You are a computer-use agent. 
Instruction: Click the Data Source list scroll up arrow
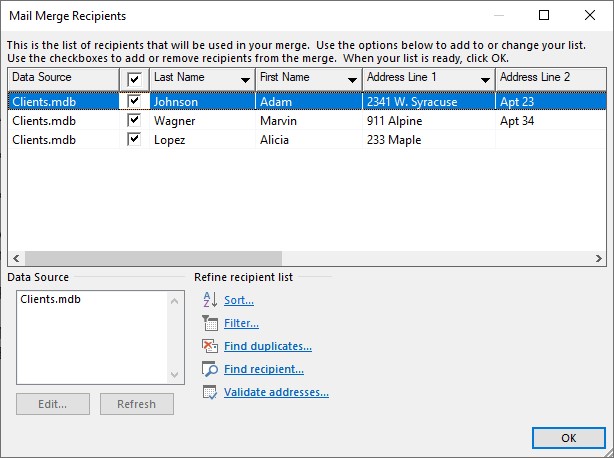(x=175, y=301)
